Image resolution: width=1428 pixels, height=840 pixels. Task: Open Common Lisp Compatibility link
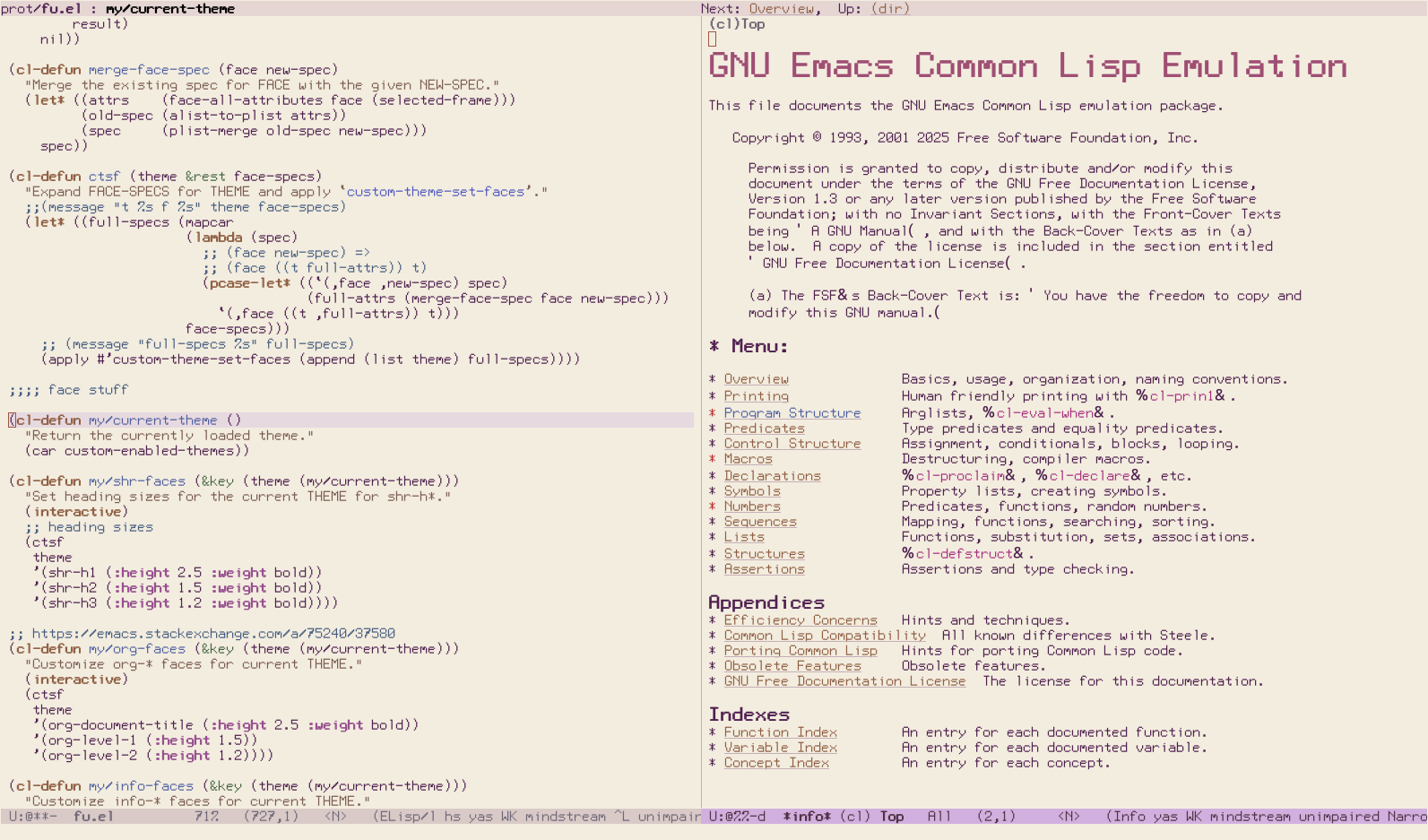tap(824, 635)
